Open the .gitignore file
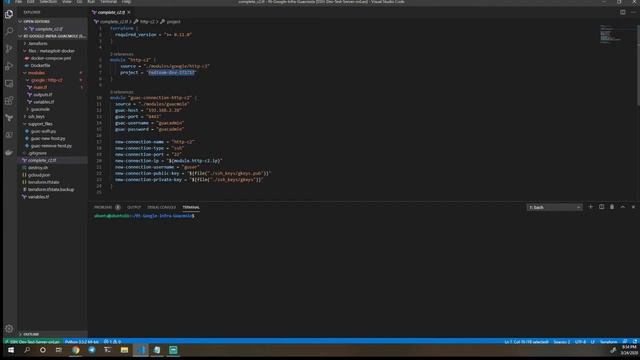640x360 pixels. (x=38, y=153)
